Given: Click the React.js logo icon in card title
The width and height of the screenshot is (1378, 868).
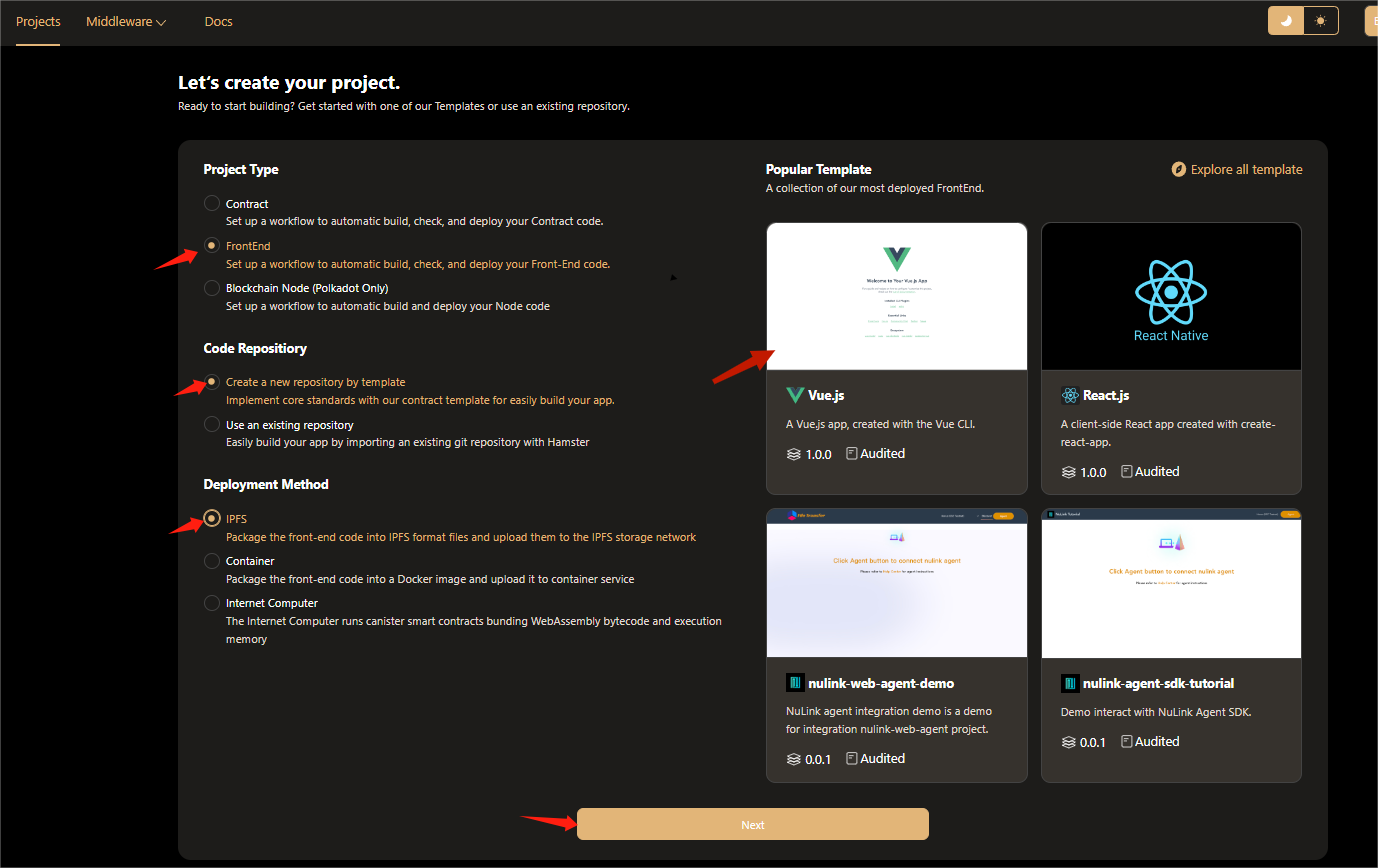Looking at the screenshot, I should 1070,395.
